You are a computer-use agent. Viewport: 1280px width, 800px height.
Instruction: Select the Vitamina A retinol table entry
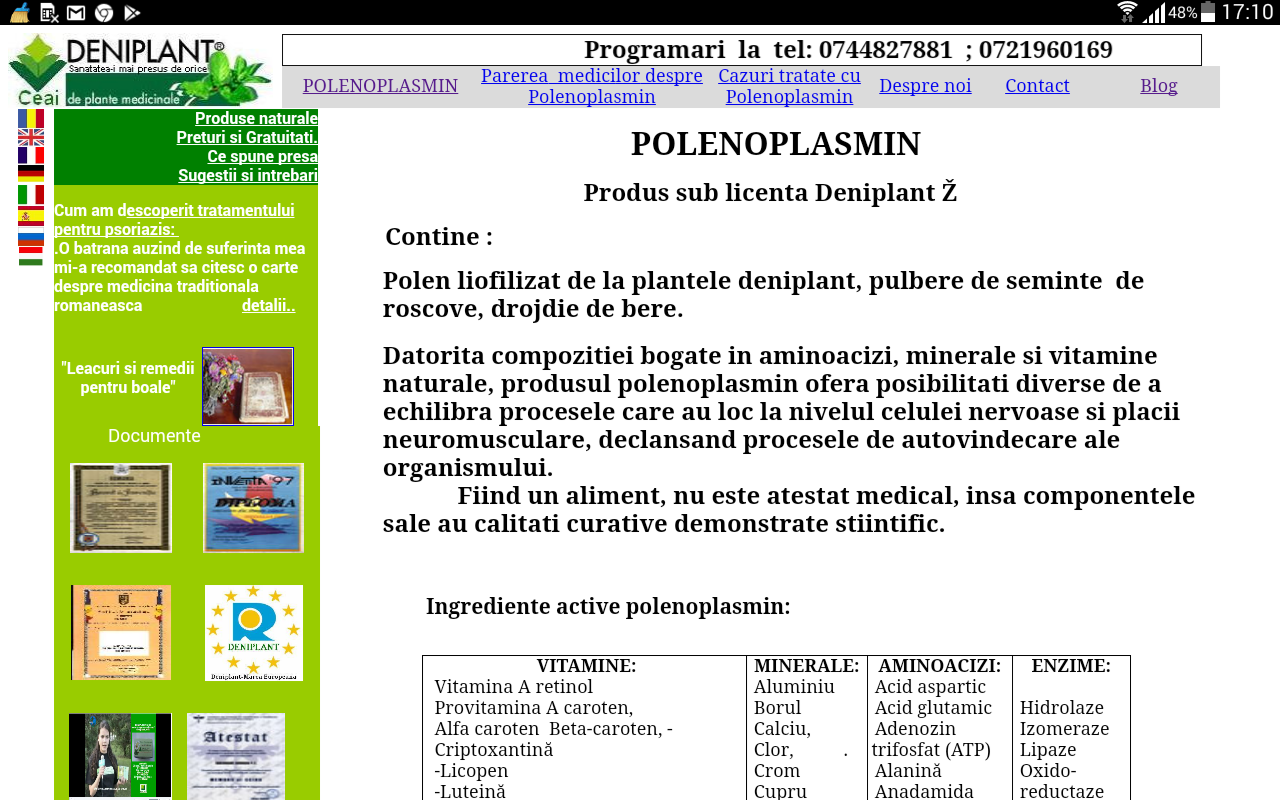click(514, 687)
